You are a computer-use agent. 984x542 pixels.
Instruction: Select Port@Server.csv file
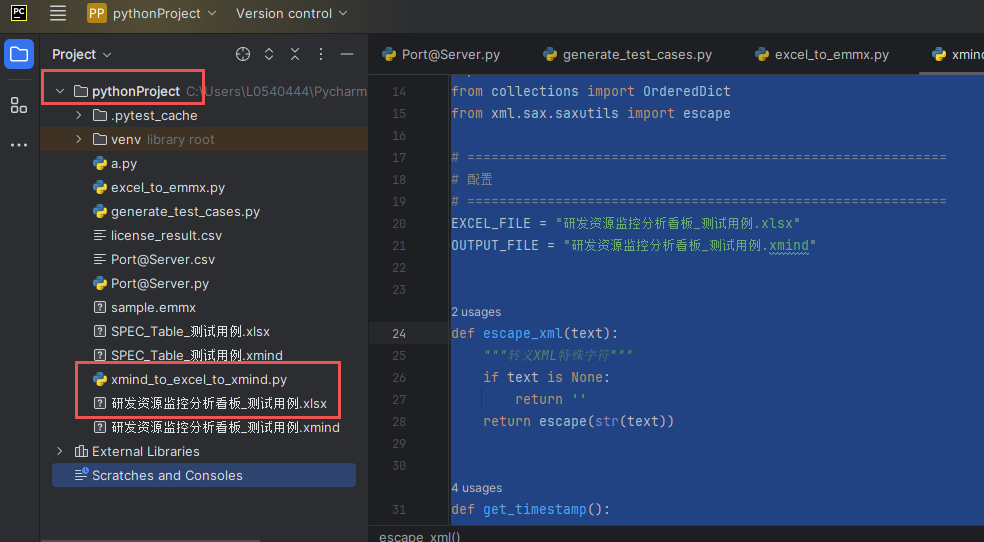[x=163, y=260]
